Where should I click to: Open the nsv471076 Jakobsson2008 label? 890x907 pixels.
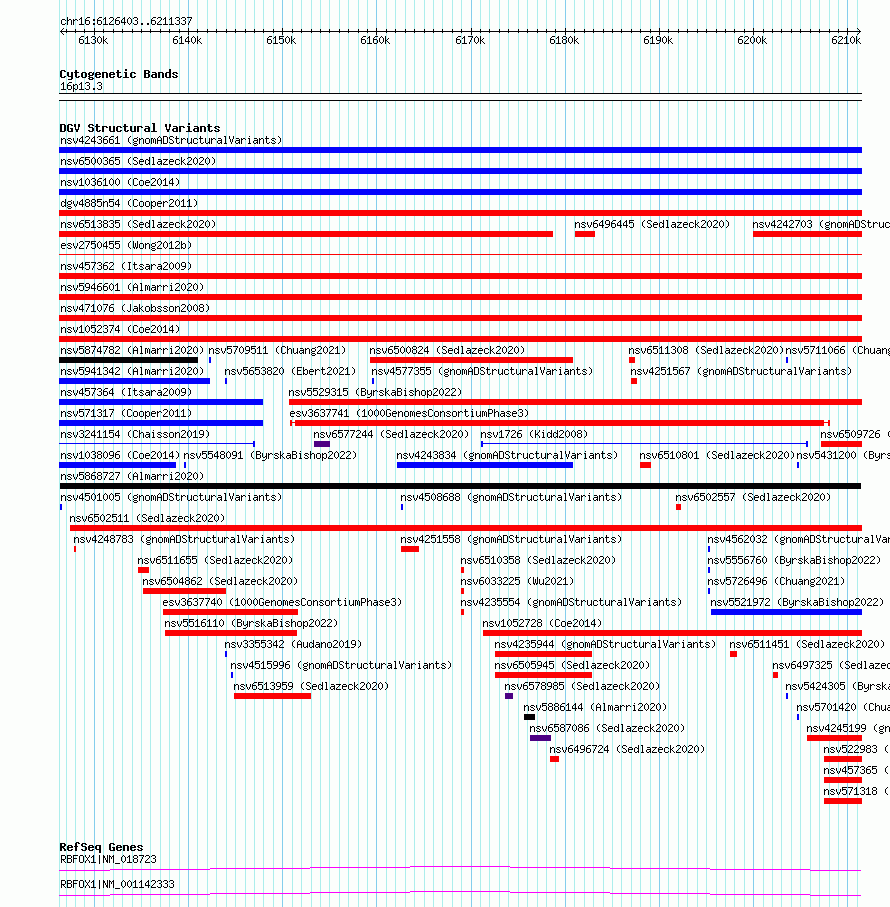135,308
